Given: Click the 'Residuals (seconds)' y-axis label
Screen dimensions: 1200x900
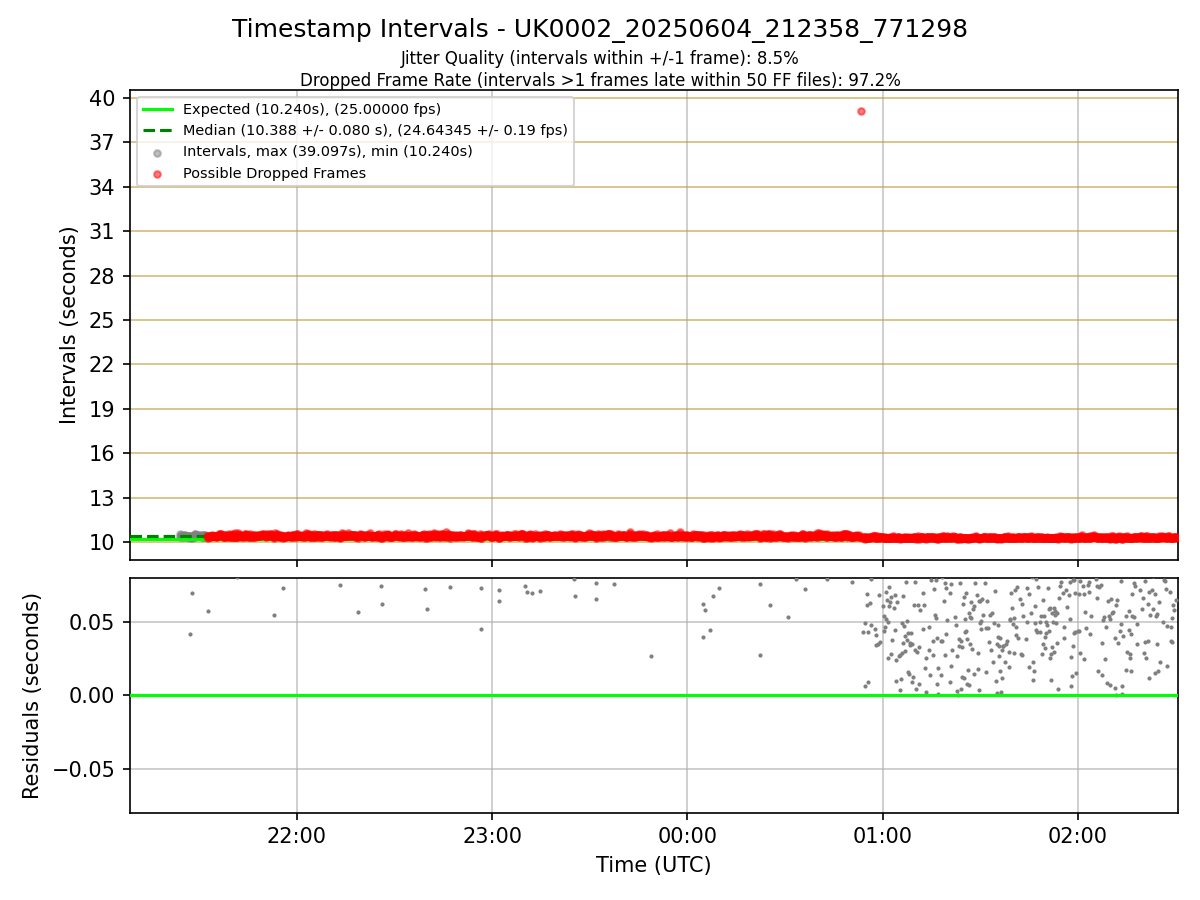Looking at the screenshot, I should pyautogui.click(x=32, y=696).
